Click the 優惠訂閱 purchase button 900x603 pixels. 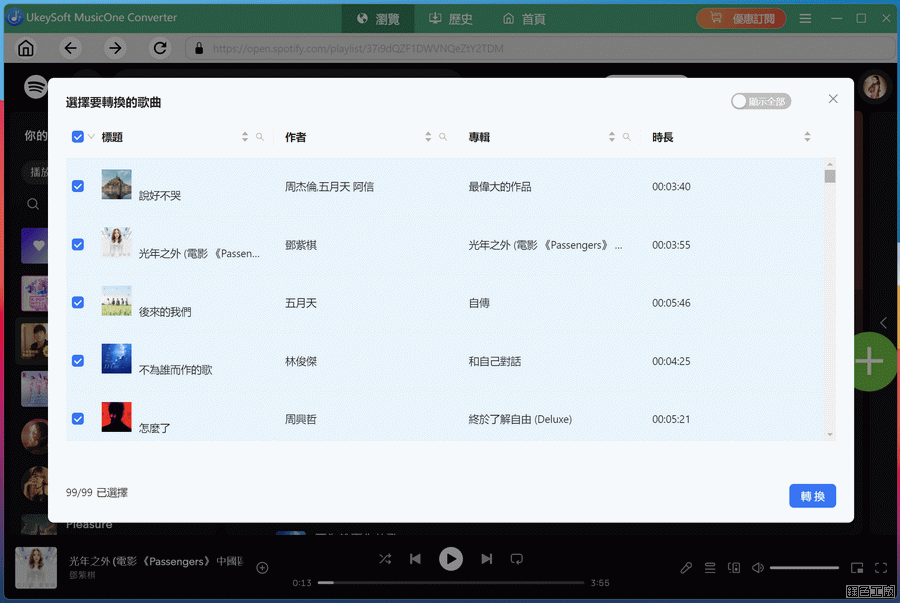[x=741, y=18]
